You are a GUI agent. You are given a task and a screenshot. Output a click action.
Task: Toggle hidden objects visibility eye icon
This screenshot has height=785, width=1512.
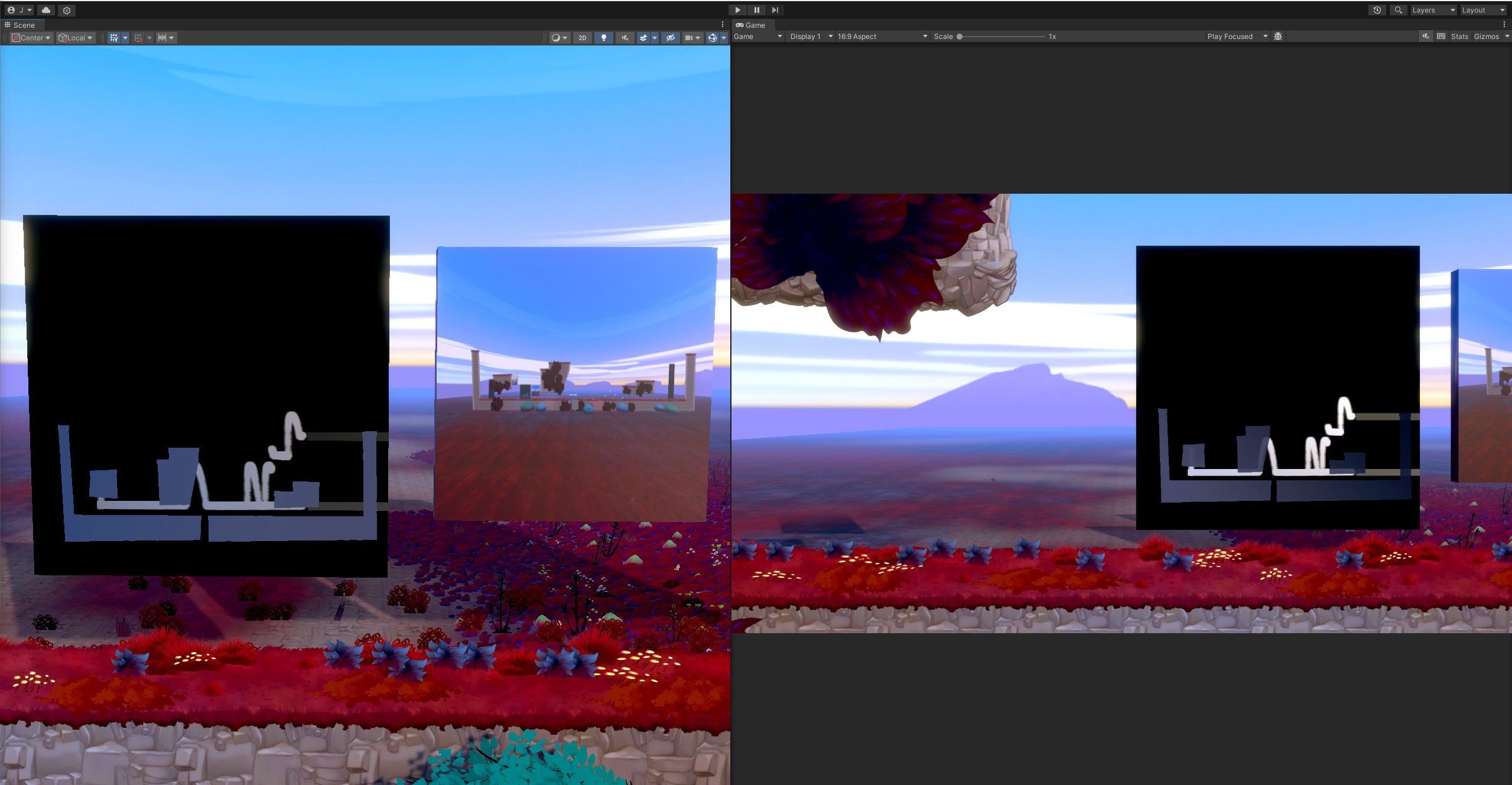(x=670, y=38)
